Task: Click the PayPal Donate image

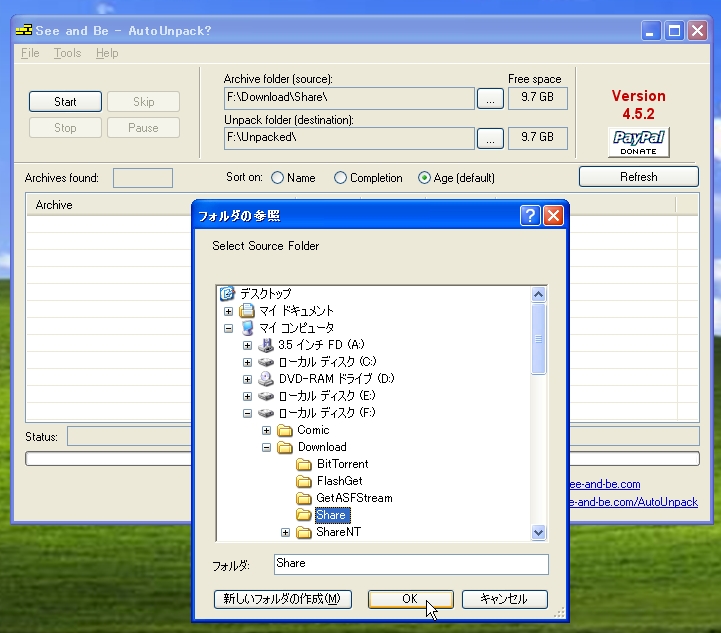Action: (x=638, y=142)
